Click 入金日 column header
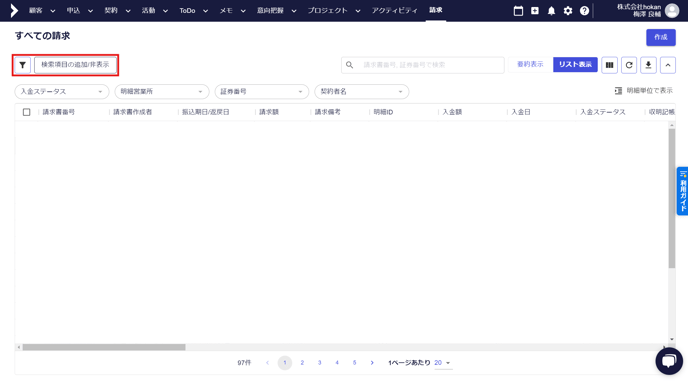This screenshot has width=688, height=381. [x=521, y=112]
